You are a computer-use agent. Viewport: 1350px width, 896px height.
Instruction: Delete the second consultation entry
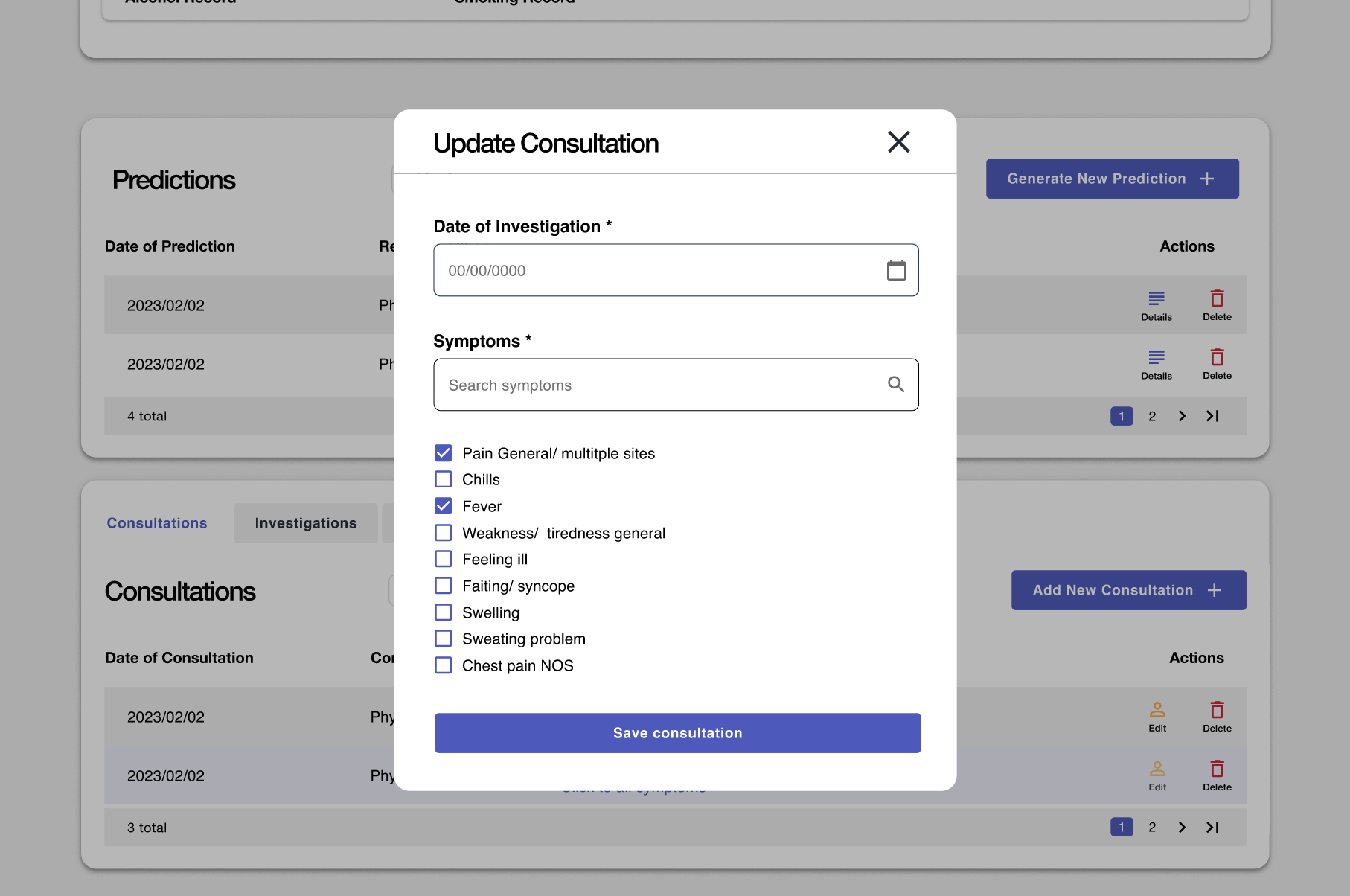(1216, 774)
